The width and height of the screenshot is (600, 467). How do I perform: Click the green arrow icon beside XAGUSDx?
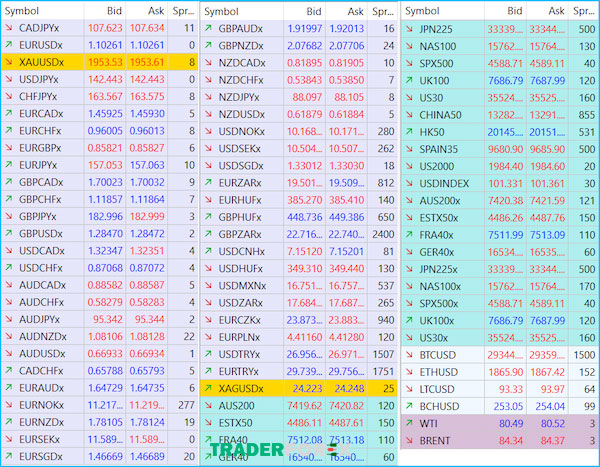208,388
